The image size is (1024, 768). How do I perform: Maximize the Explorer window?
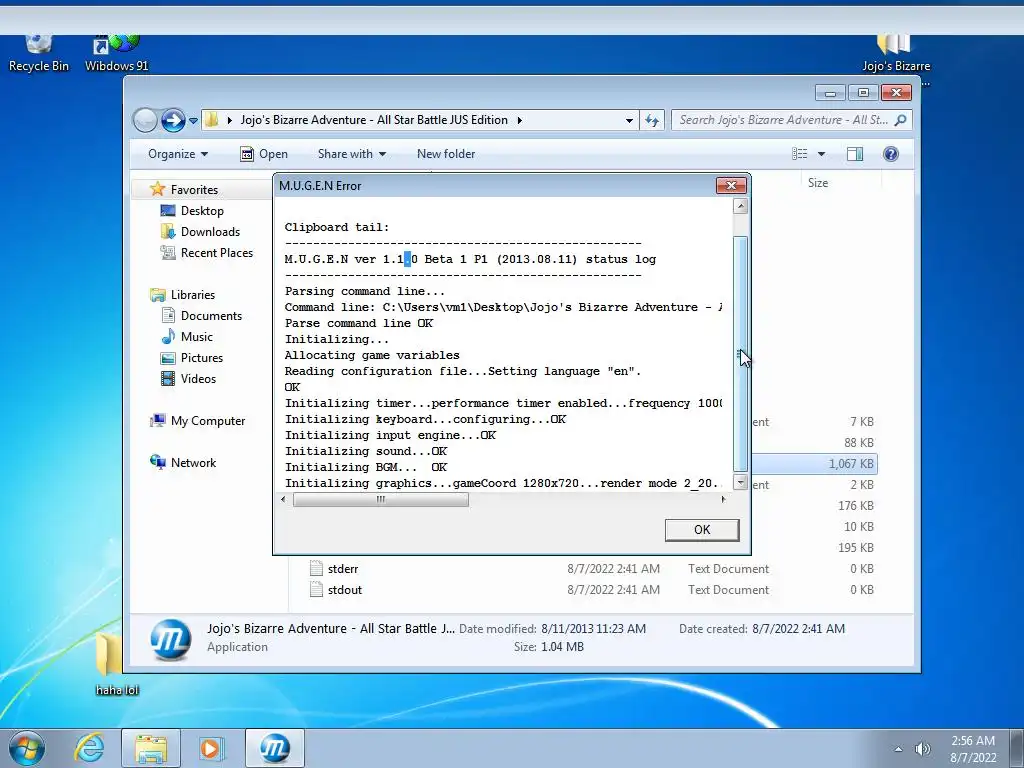click(x=863, y=93)
